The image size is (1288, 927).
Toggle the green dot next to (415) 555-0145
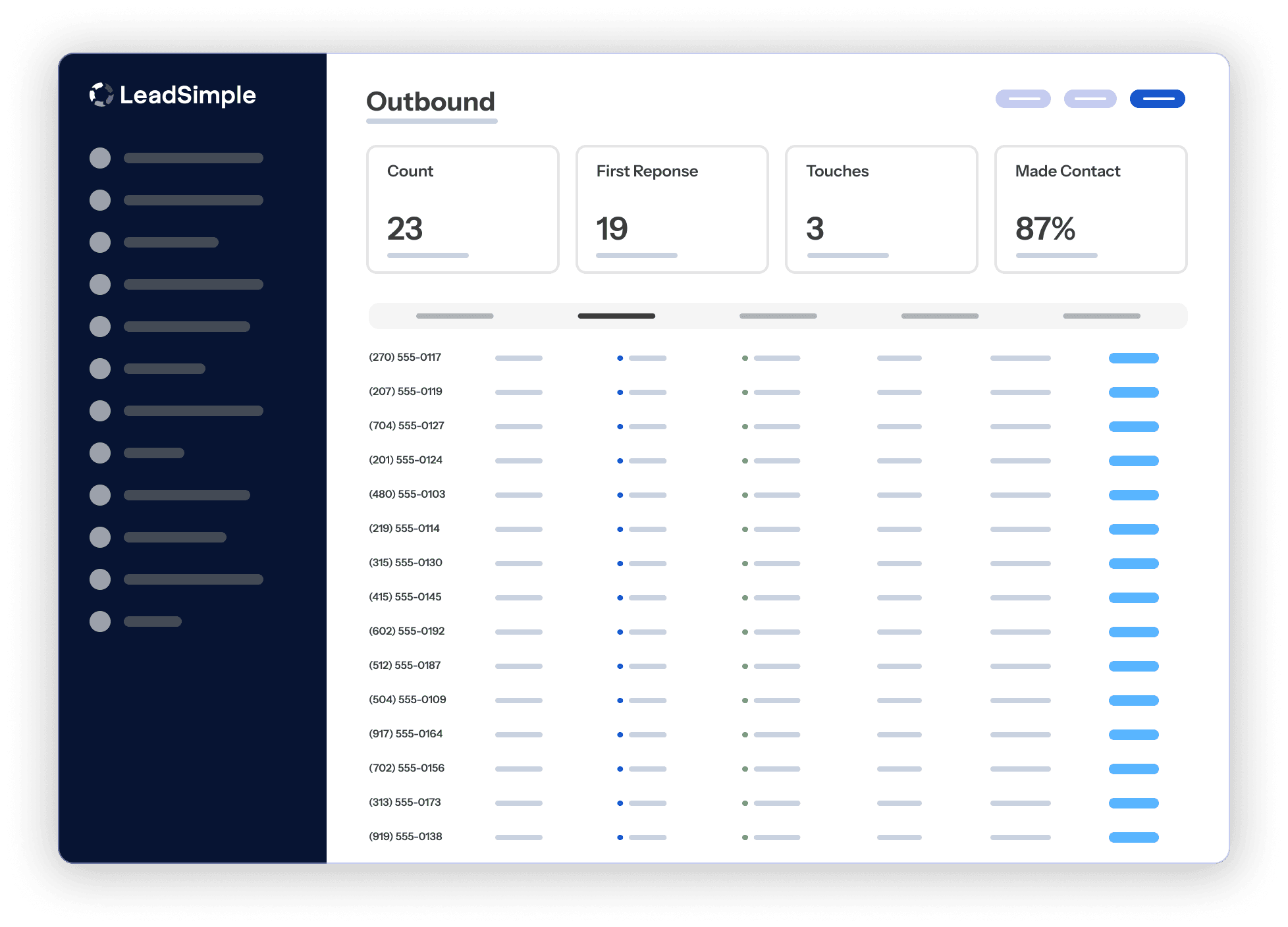point(745,597)
